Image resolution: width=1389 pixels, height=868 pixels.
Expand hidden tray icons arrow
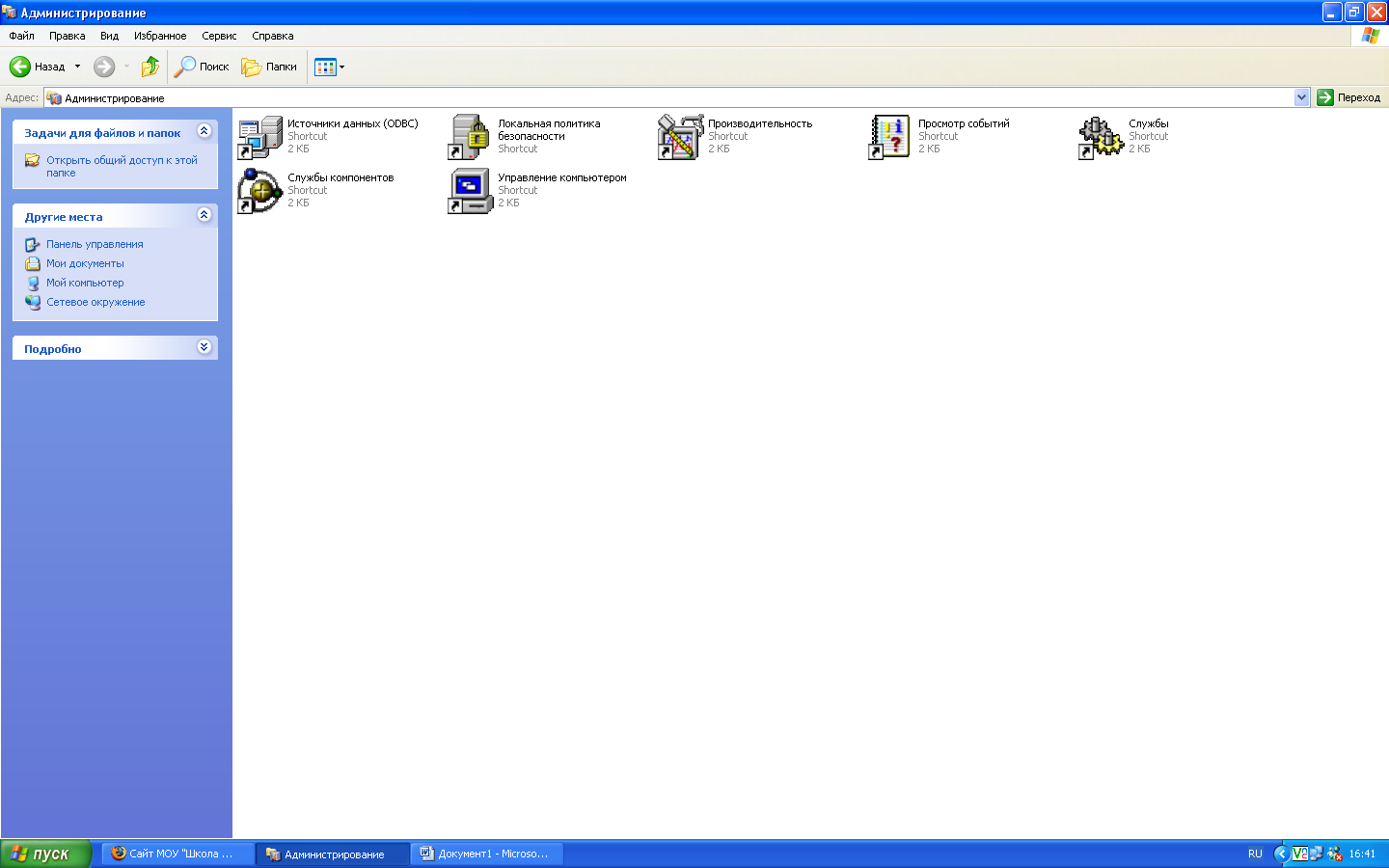(x=1281, y=854)
